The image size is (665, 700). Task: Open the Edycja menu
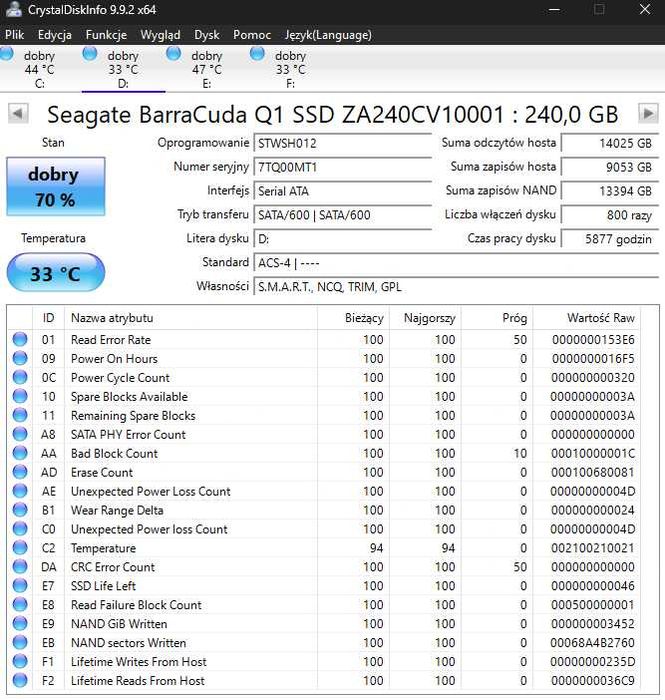(54, 35)
